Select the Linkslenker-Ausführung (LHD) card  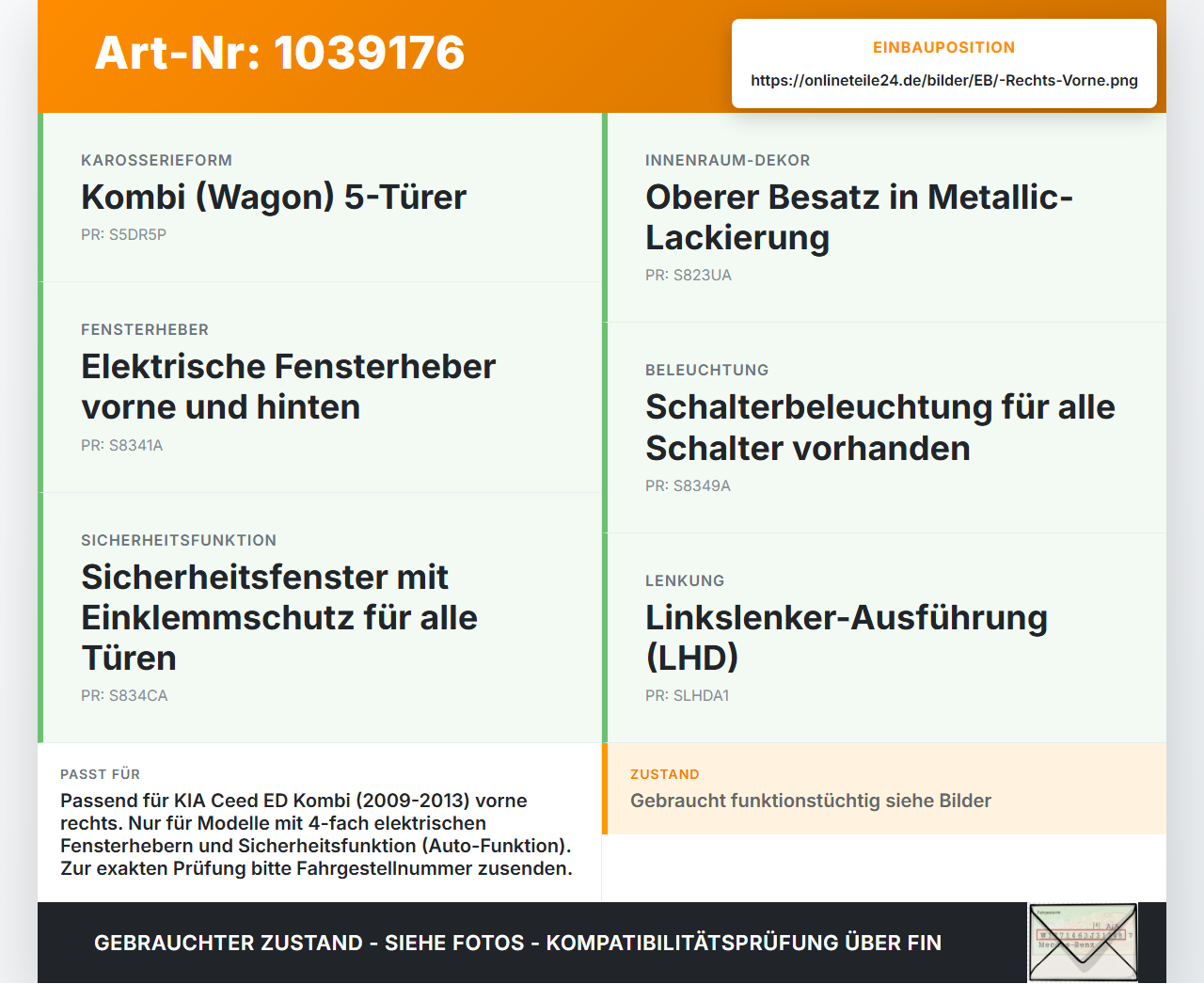point(884,638)
